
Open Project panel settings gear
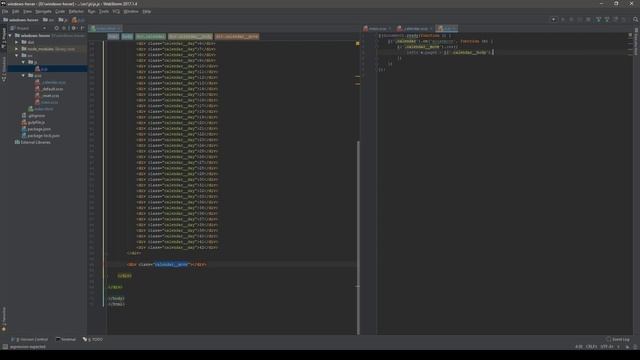click(73, 28)
